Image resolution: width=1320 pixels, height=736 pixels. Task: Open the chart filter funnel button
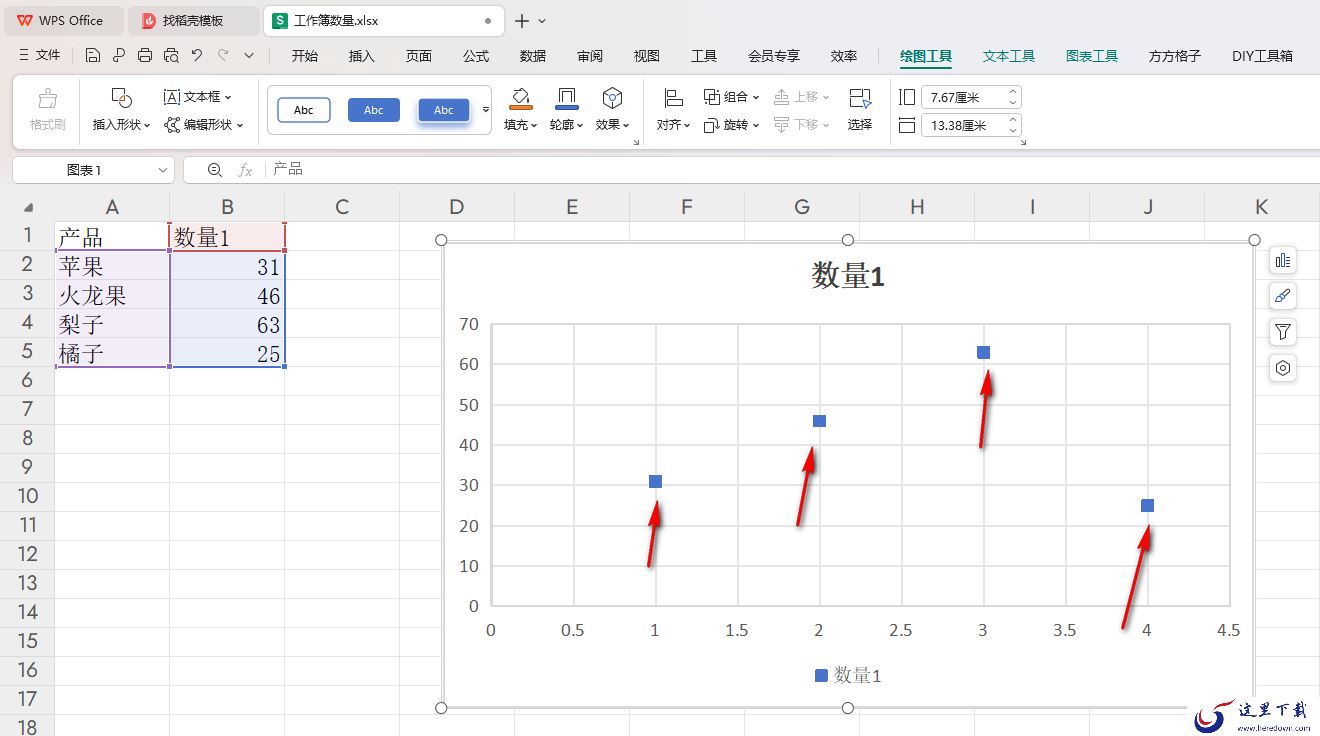(x=1283, y=332)
